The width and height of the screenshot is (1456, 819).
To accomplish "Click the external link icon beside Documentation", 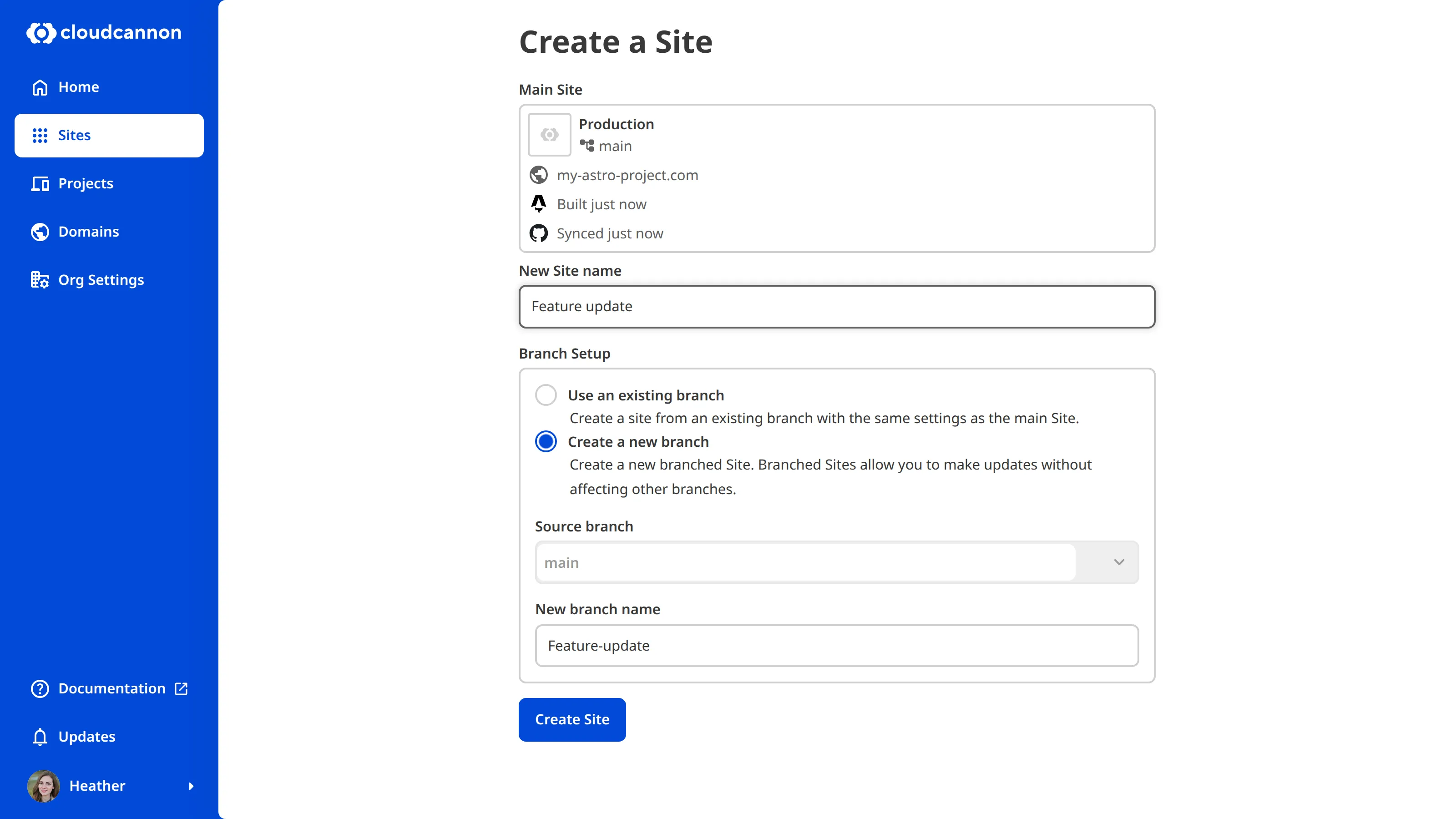I will tap(181, 688).
